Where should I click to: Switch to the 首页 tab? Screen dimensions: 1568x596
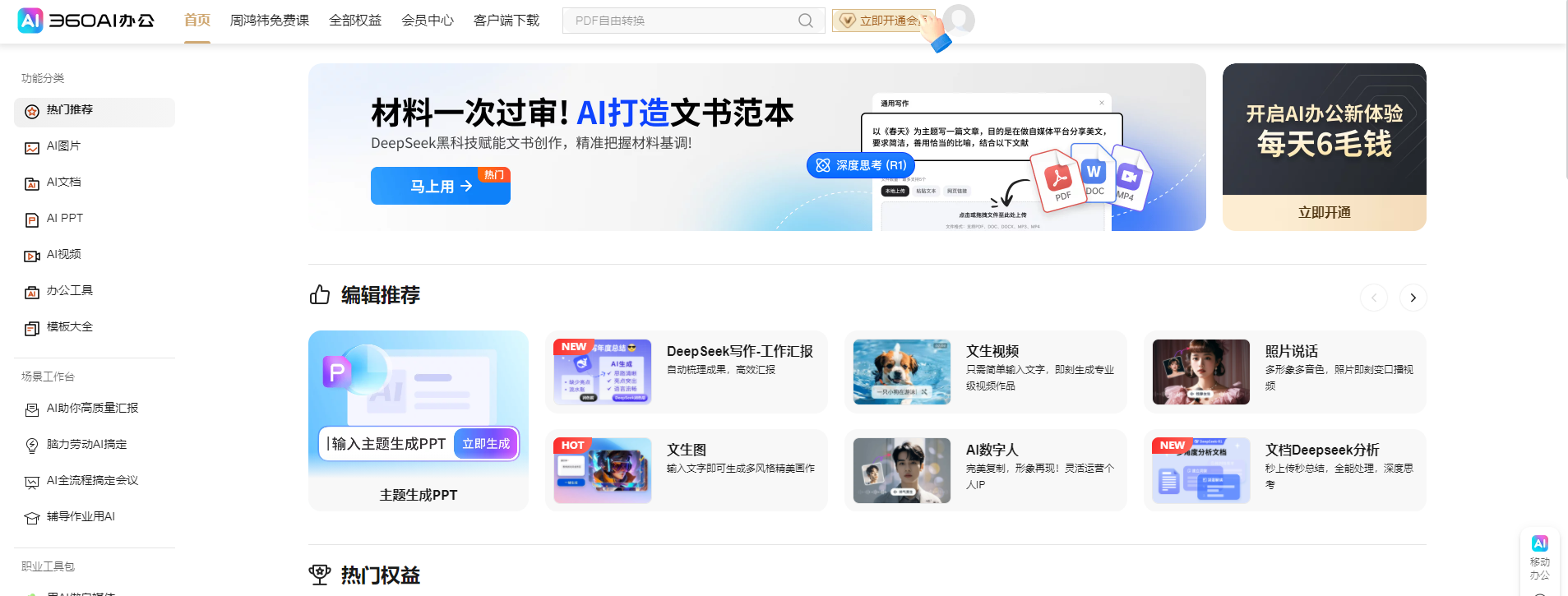click(197, 21)
